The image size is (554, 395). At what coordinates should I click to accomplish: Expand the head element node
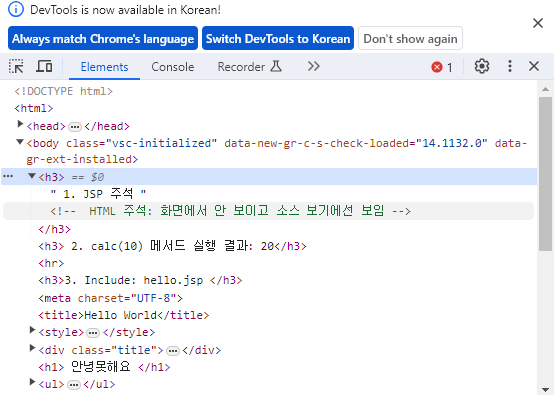point(20,124)
